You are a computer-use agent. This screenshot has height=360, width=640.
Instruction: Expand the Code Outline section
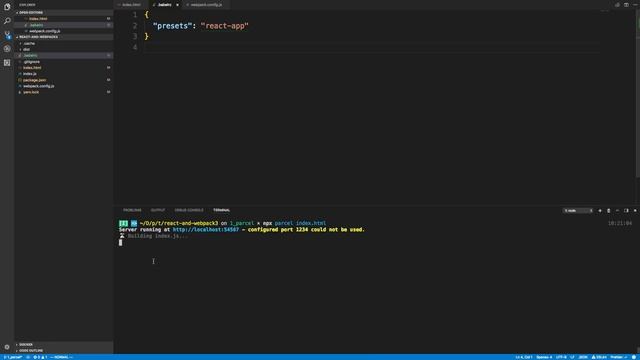point(64,351)
